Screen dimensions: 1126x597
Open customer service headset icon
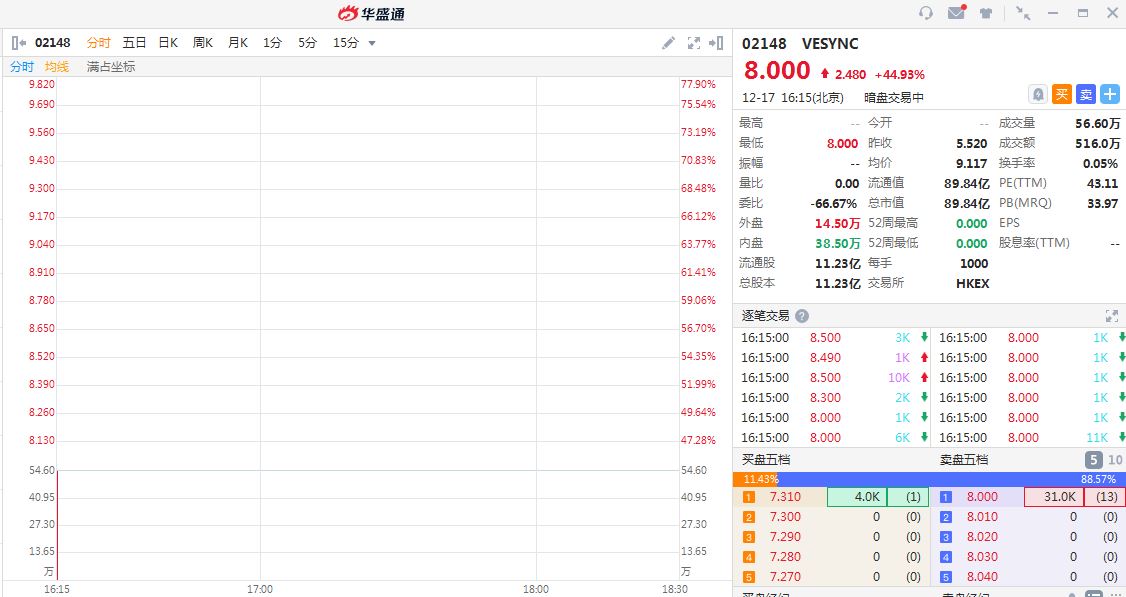point(926,13)
